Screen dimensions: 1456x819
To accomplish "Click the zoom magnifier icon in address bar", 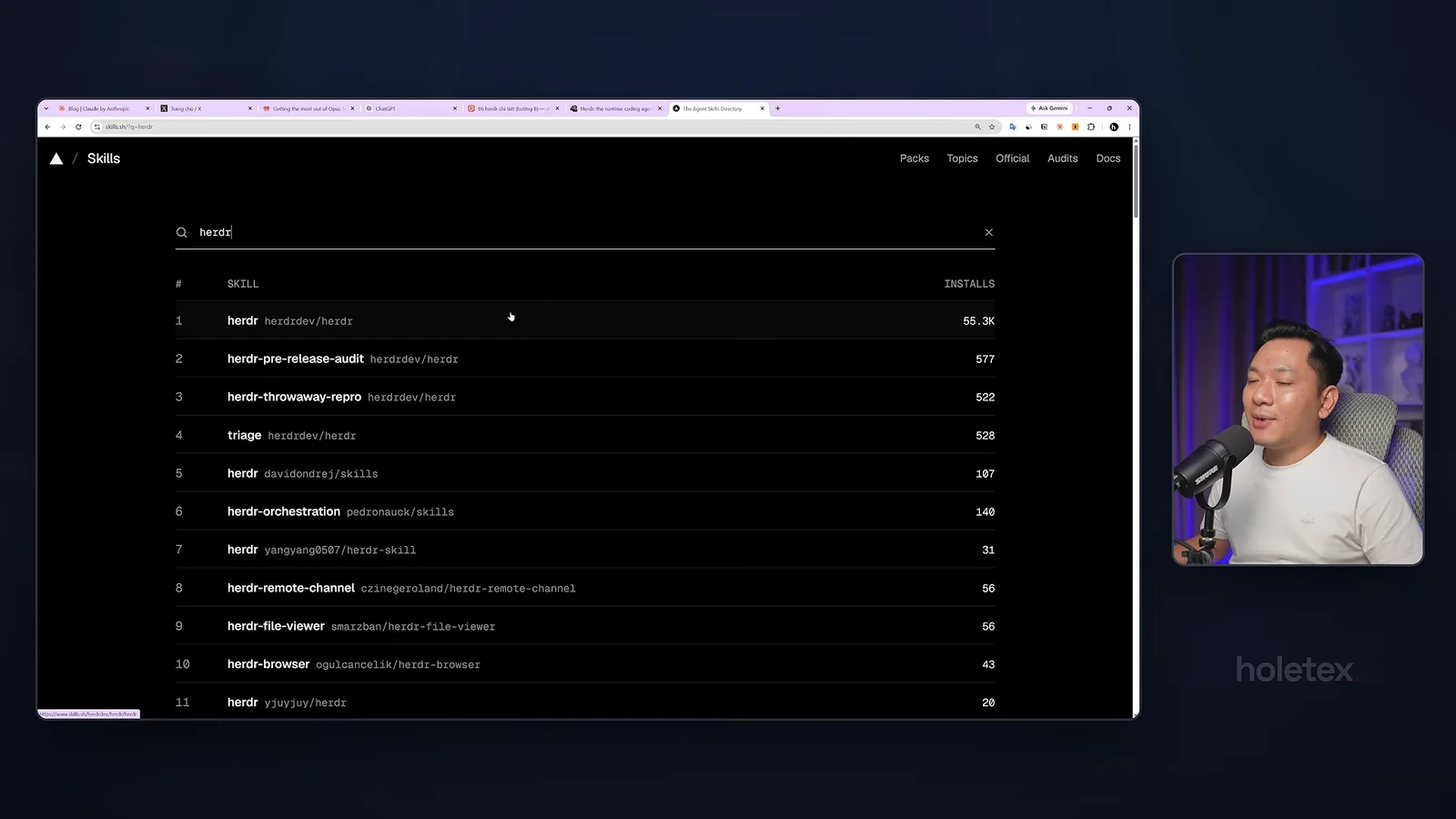I will (977, 126).
